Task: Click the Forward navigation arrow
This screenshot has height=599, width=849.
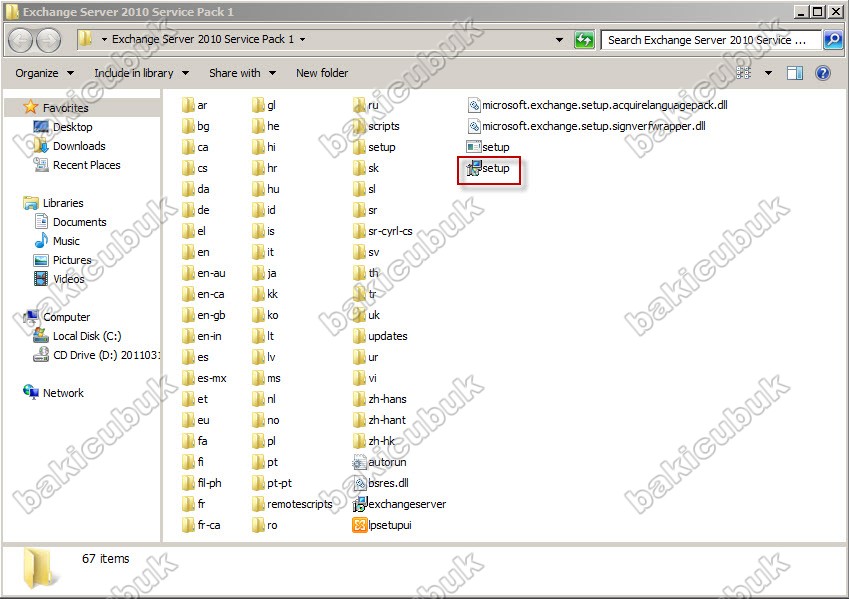Action: coord(49,40)
